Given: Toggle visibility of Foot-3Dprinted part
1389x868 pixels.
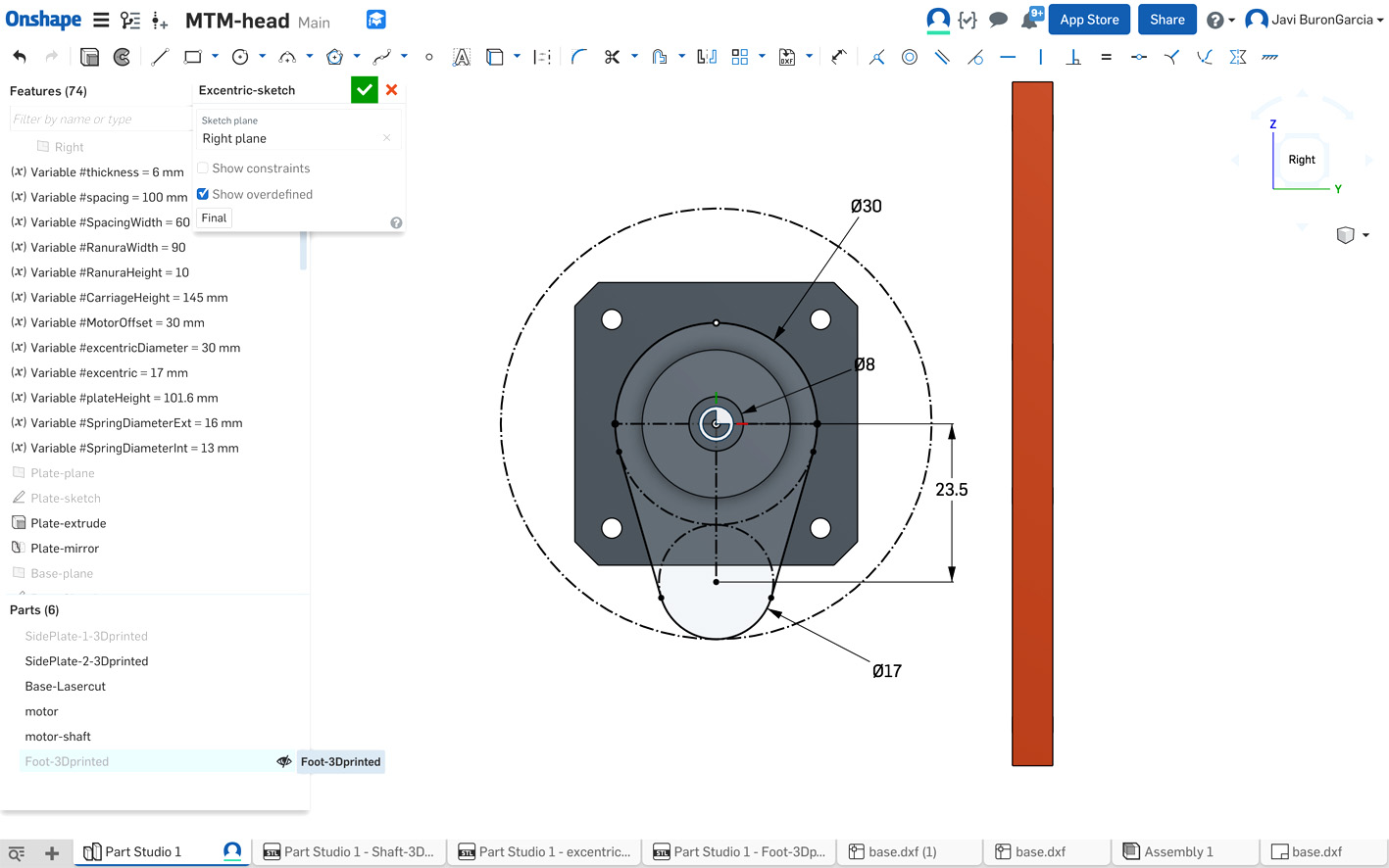Looking at the screenshot, I should [284, 761].
